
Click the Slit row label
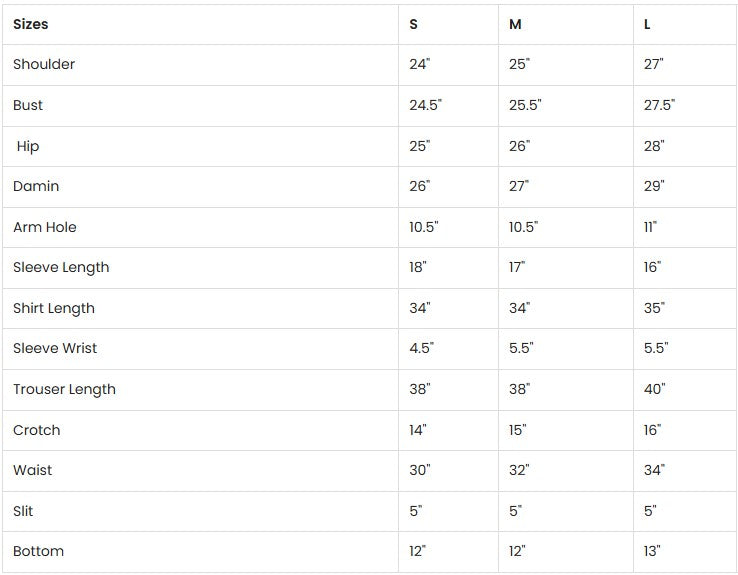tap(23, 511)
